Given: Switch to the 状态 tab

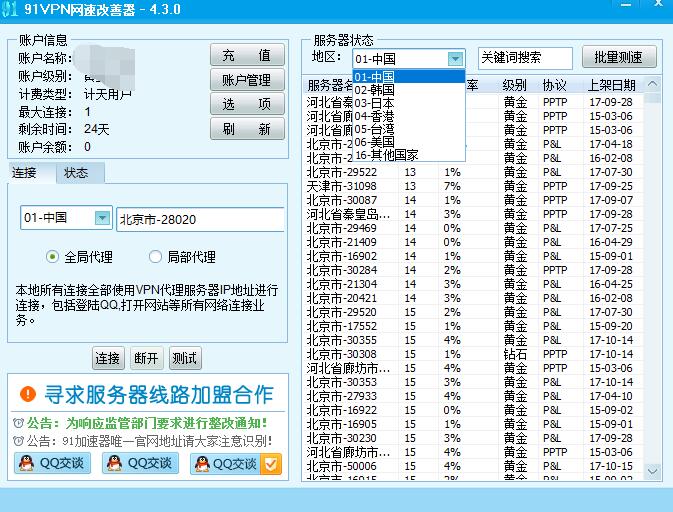Looking at the screenshot, I should coord(80,173).
